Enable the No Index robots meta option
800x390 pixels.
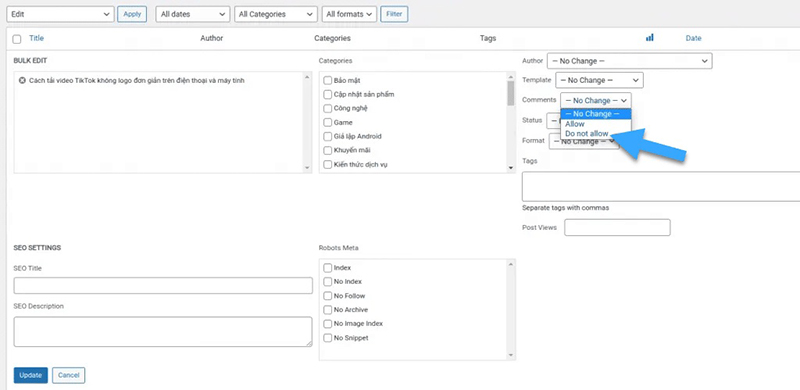tap(328, 282)
